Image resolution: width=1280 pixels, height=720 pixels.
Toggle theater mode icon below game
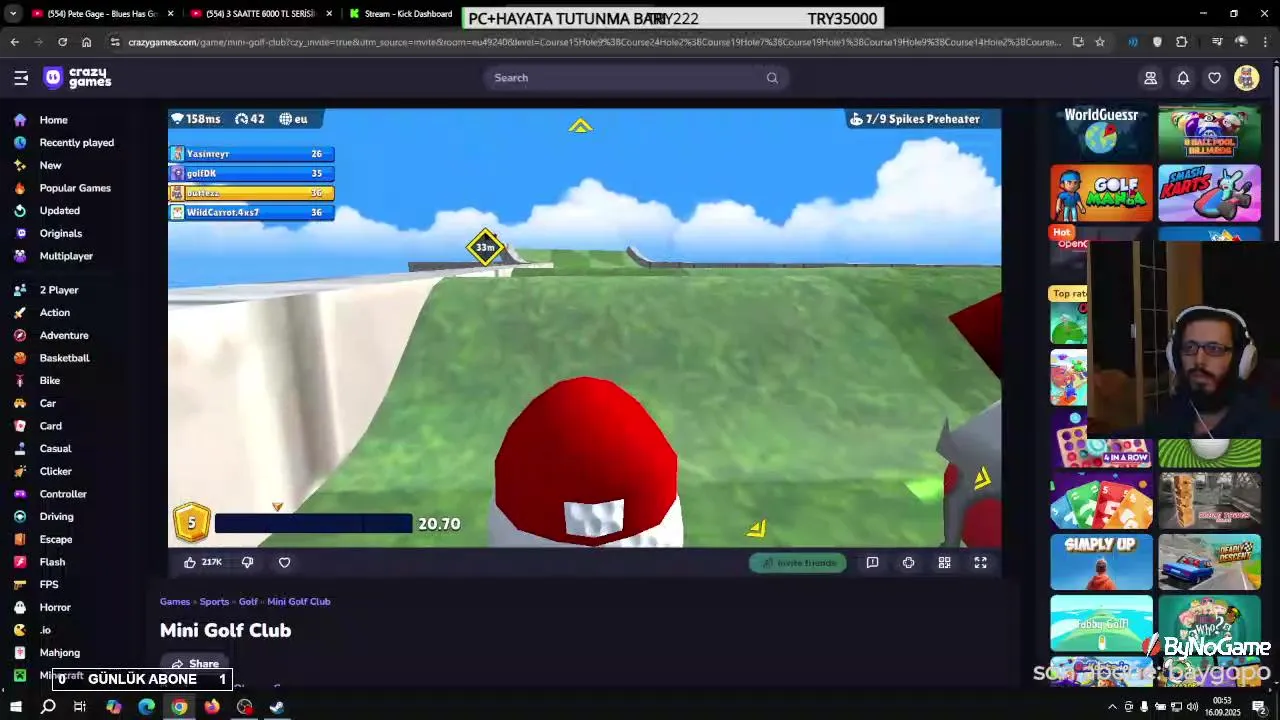944,563
